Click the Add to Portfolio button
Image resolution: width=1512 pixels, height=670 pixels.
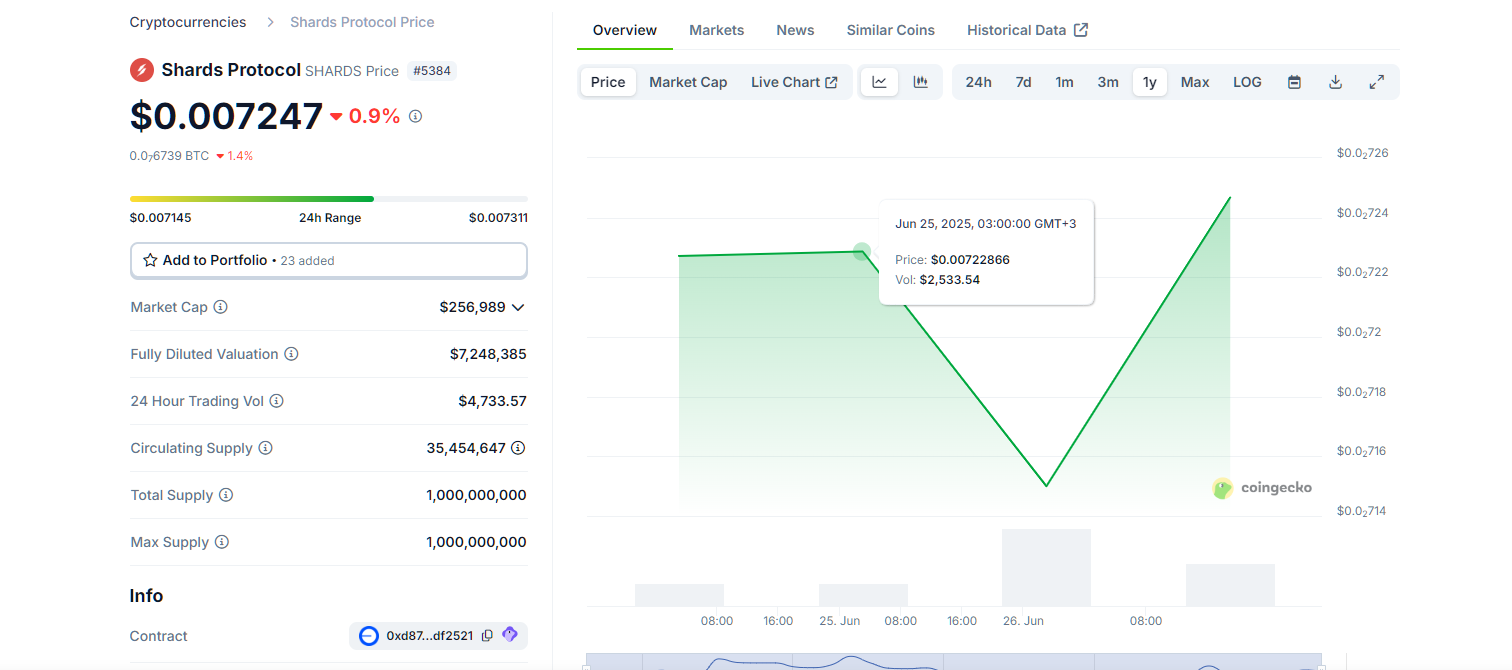point(329,260)
